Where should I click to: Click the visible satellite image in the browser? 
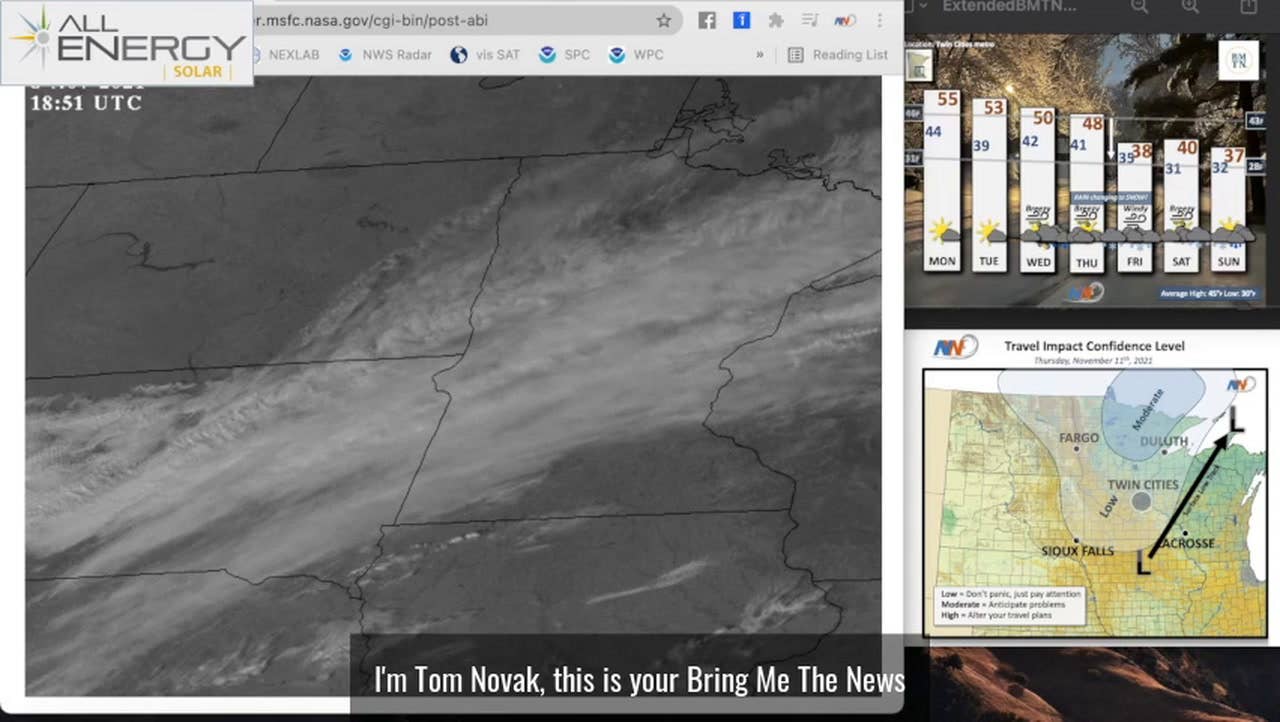coord(453,386)
